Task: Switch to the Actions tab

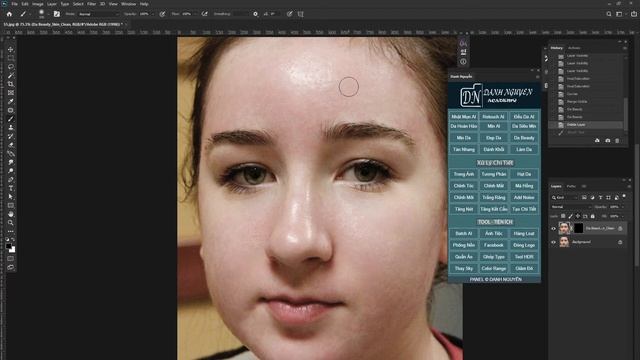Action: [574, 48]
